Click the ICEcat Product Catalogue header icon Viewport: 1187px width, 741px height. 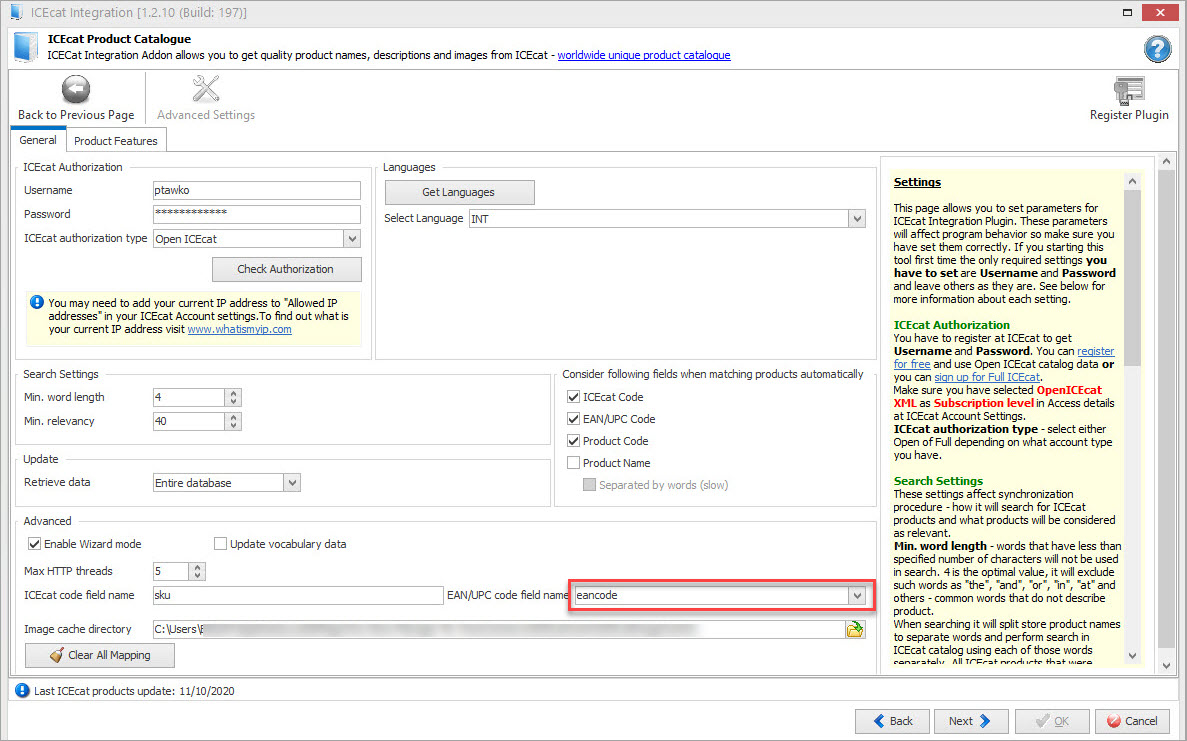point(26,47)
